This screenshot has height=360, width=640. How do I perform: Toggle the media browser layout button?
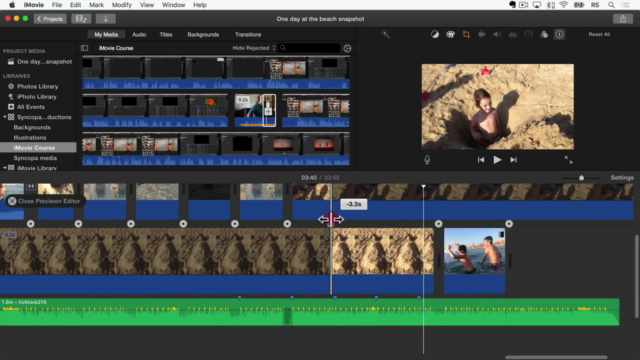(x=81, y=19)
